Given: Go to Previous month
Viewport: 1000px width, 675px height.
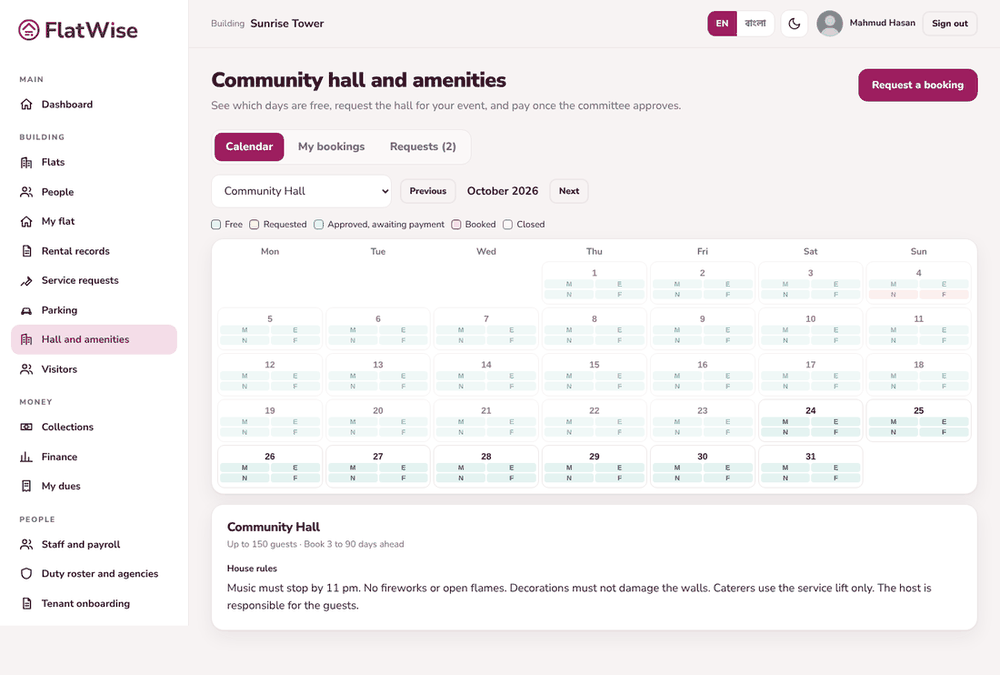Looking at the screenshot, I should 428,191.
